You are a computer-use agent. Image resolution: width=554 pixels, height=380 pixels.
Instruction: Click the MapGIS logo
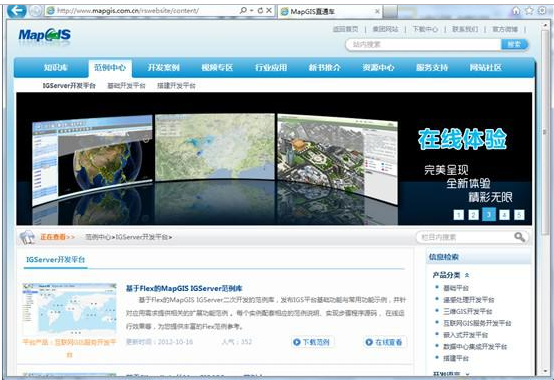(x=45, y=36)
